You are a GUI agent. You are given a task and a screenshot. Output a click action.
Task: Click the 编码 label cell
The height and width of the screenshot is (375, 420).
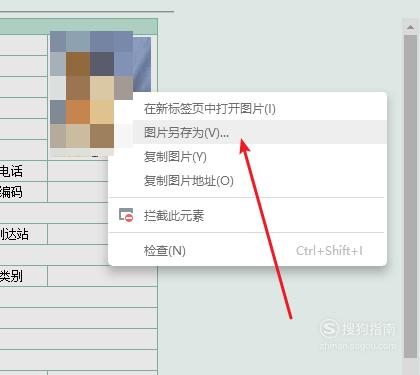[x=23, y=192]
